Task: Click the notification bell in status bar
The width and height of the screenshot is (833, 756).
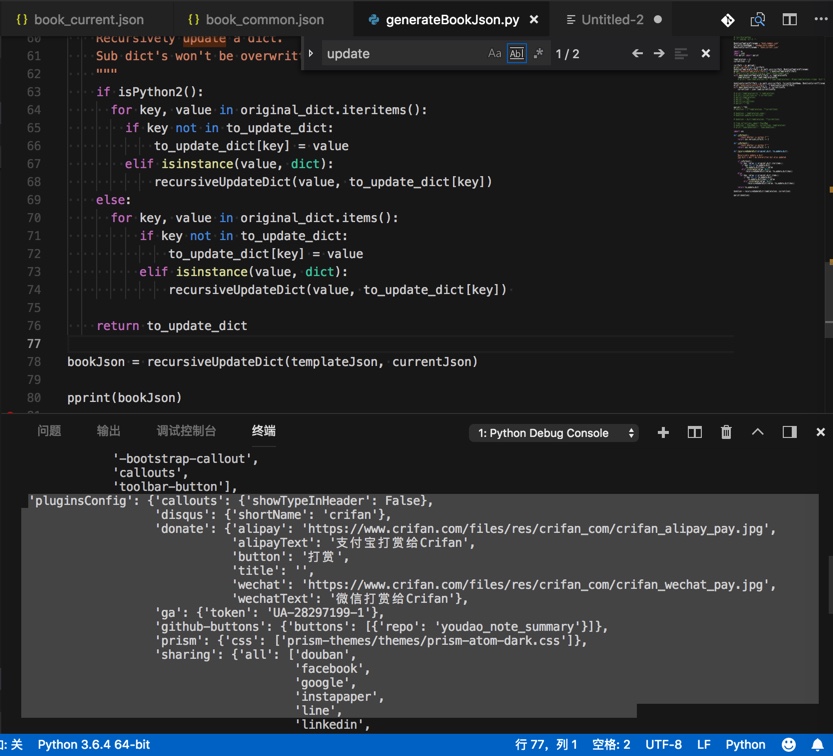Action: pos(818,745)
